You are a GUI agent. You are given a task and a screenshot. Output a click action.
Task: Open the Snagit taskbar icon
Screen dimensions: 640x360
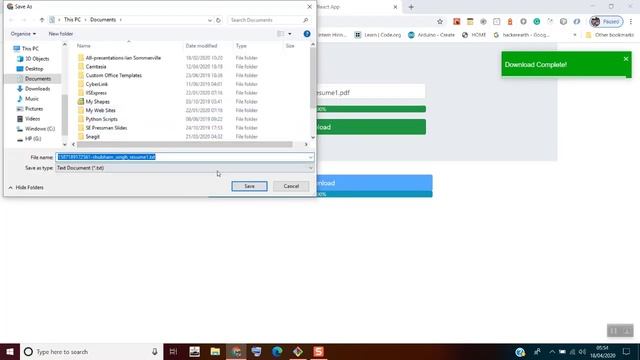pos(319,351)
